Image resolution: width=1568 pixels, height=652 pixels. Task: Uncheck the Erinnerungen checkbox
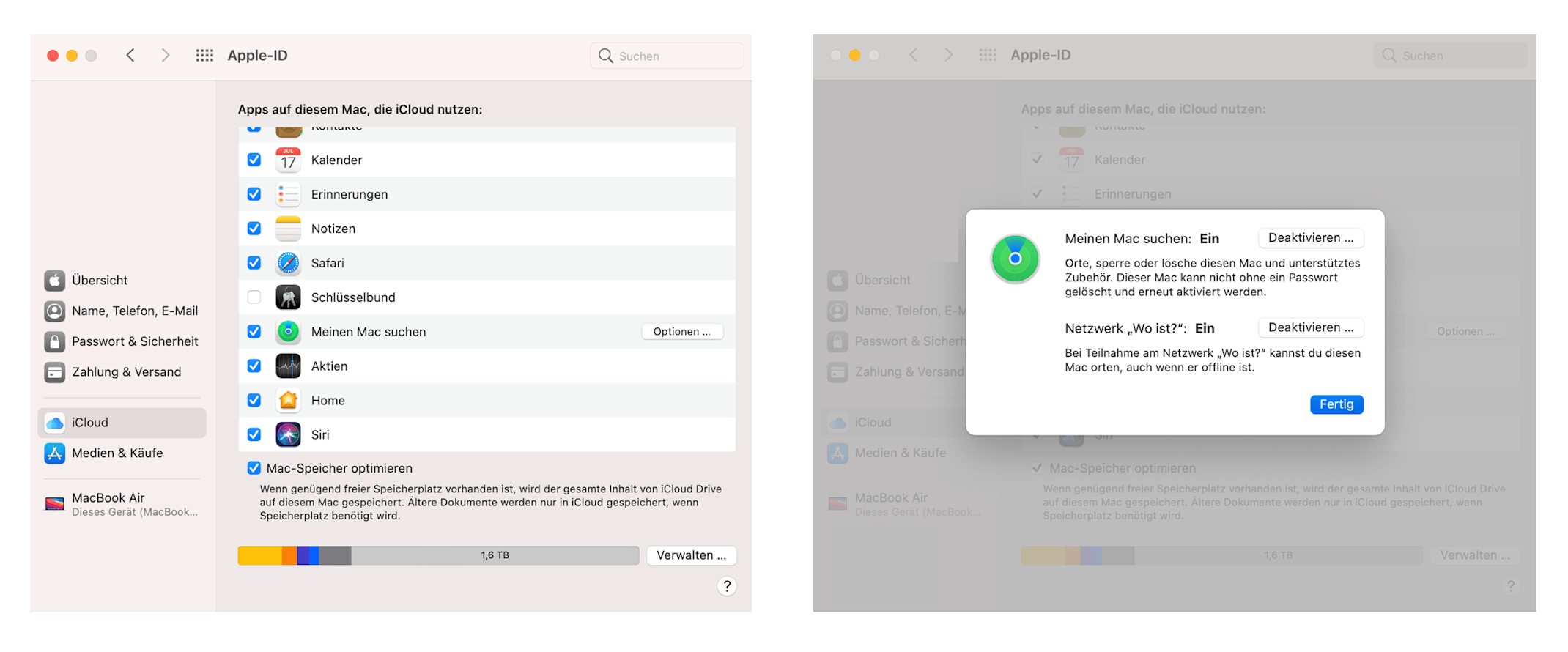254,194
